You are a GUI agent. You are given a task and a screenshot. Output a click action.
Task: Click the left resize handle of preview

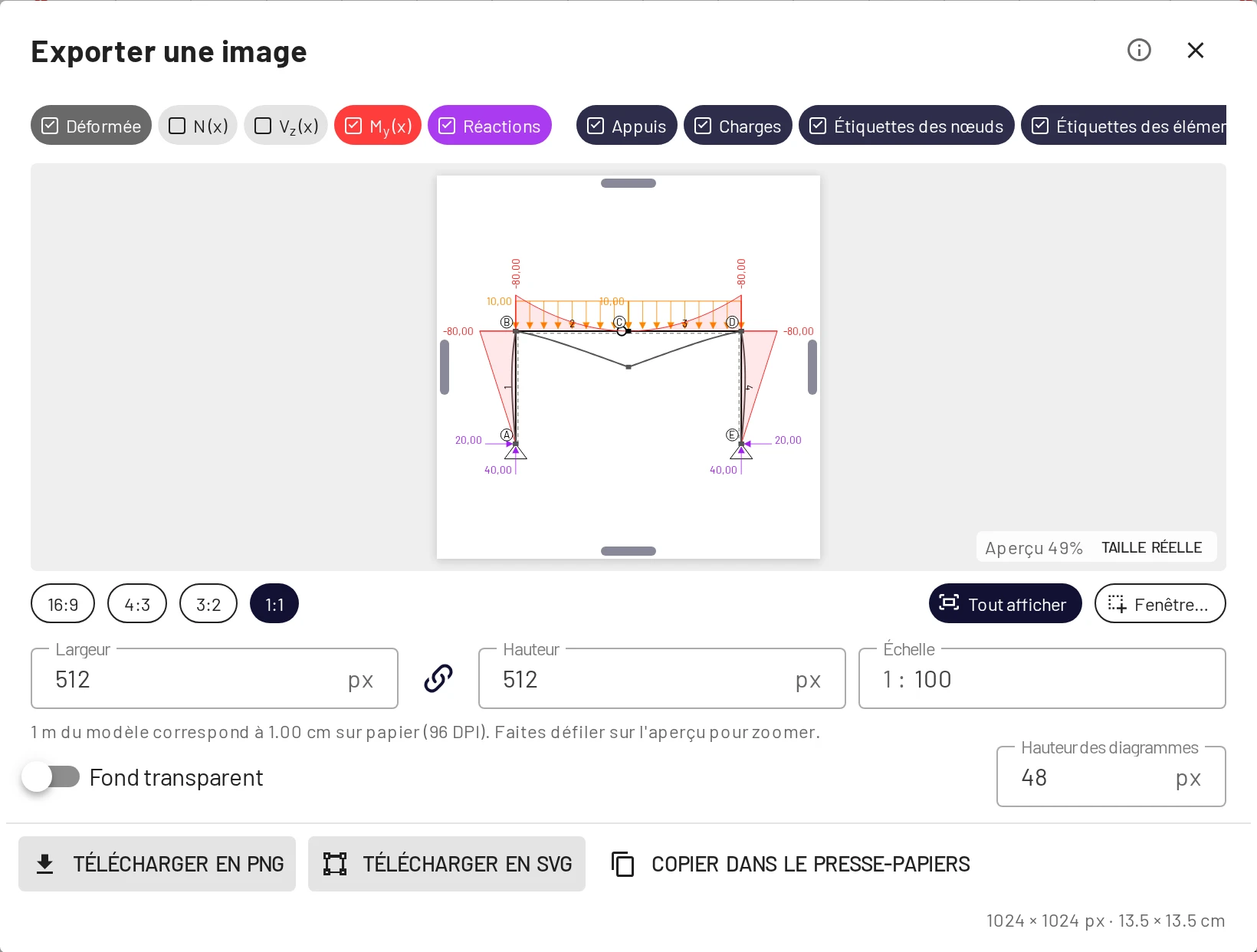(445, 367)
